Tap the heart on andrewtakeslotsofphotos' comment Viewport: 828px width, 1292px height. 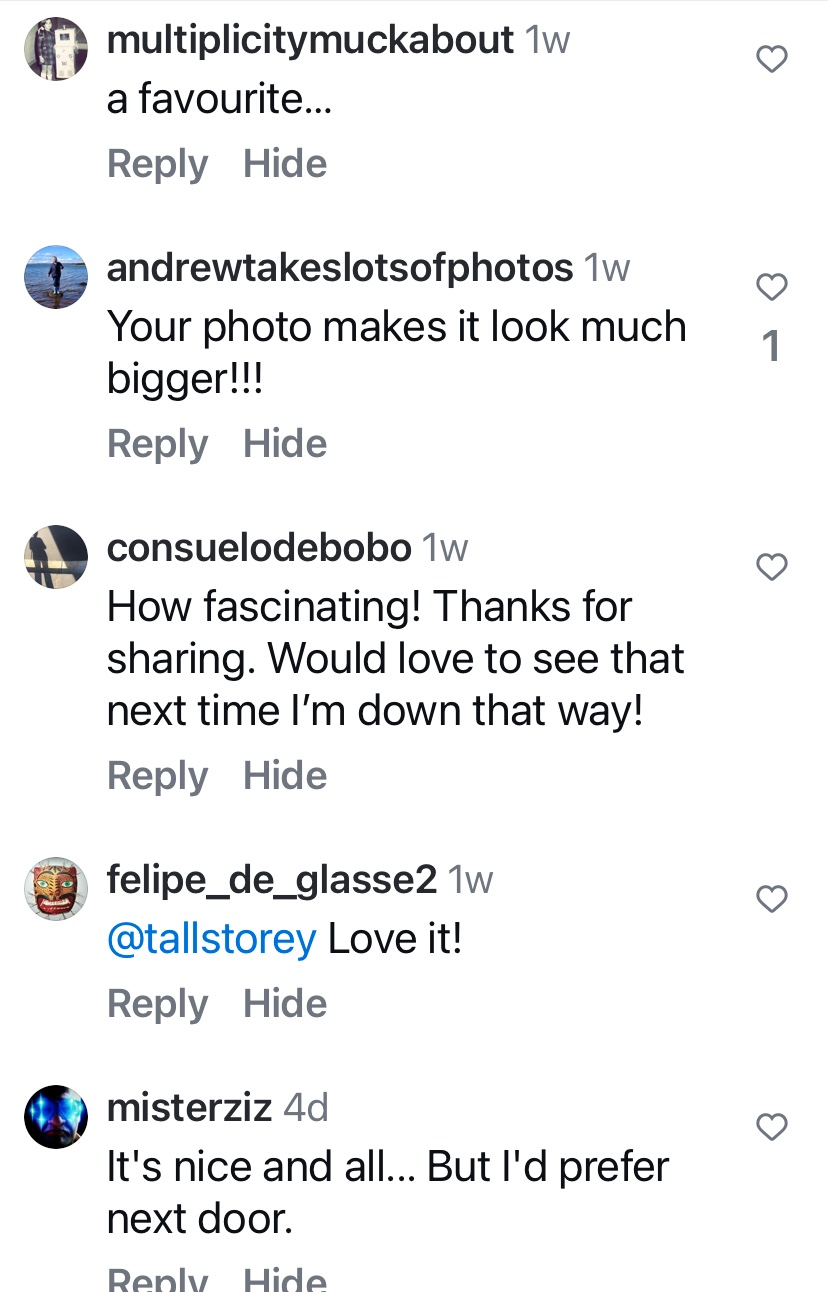(x=771, y=288)
